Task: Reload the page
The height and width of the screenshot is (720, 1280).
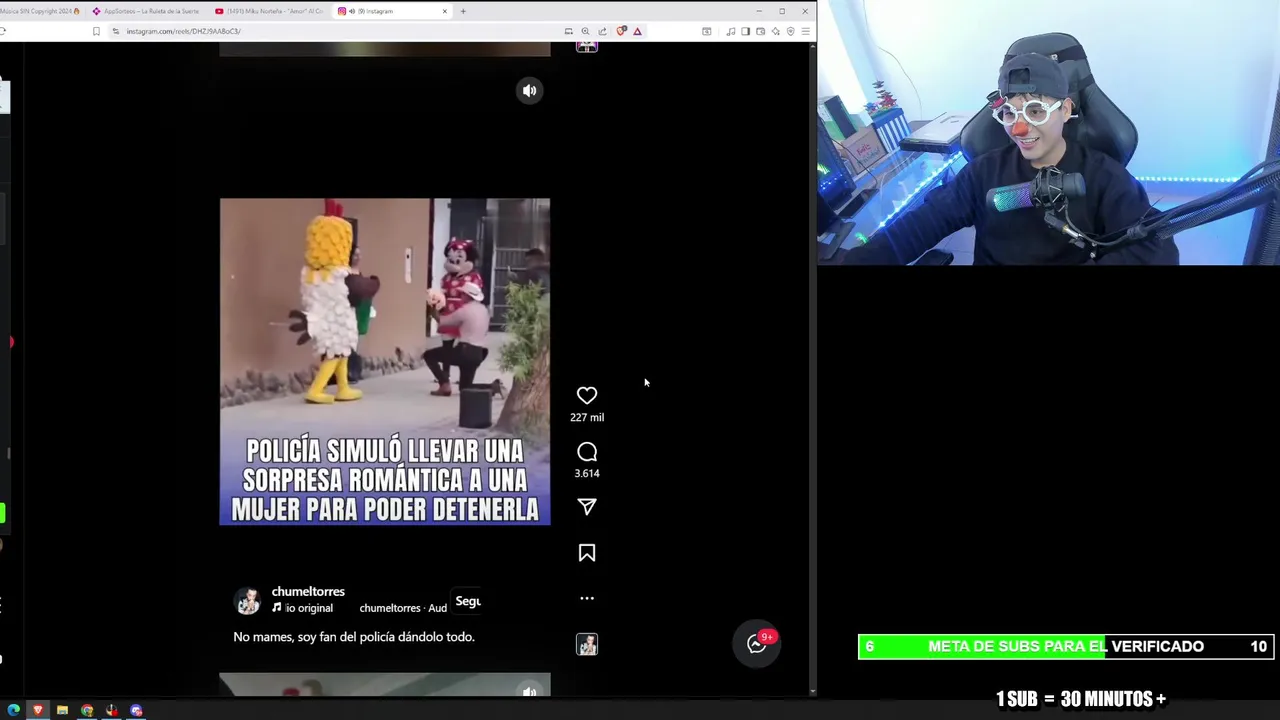Action: [x=3, y=31]
